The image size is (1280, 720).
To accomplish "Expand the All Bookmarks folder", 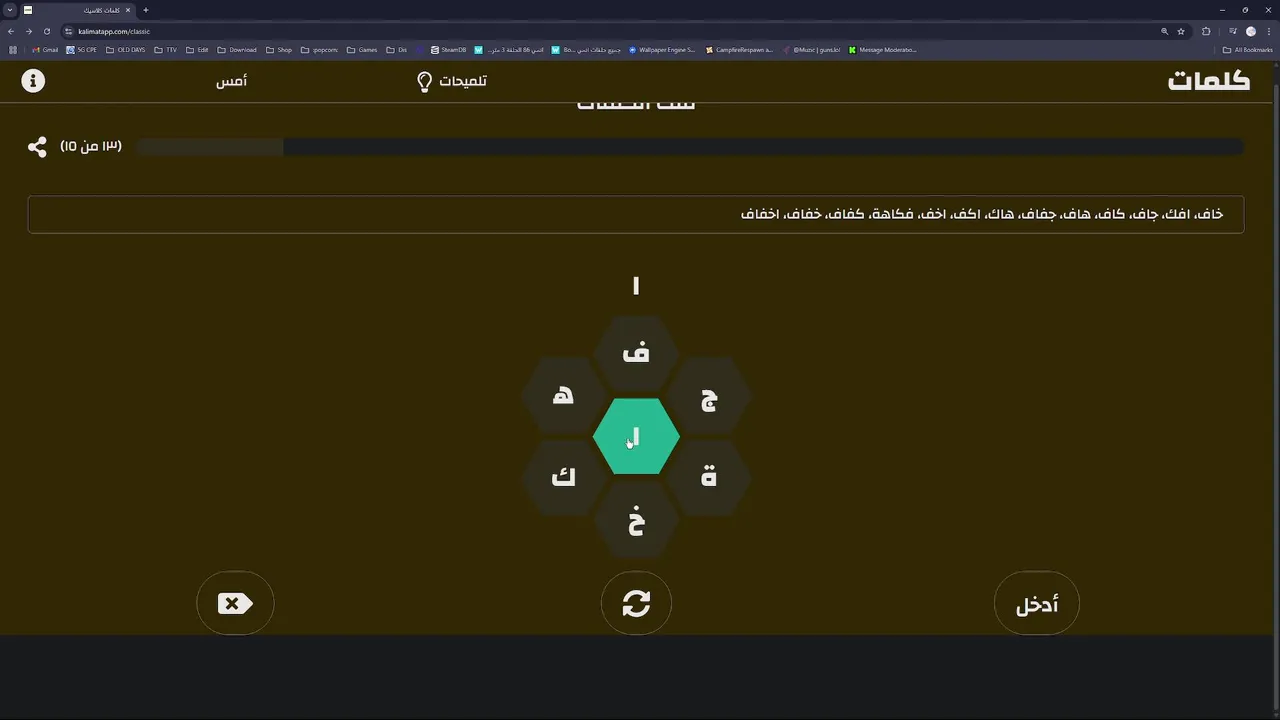I will (1248, 50).
